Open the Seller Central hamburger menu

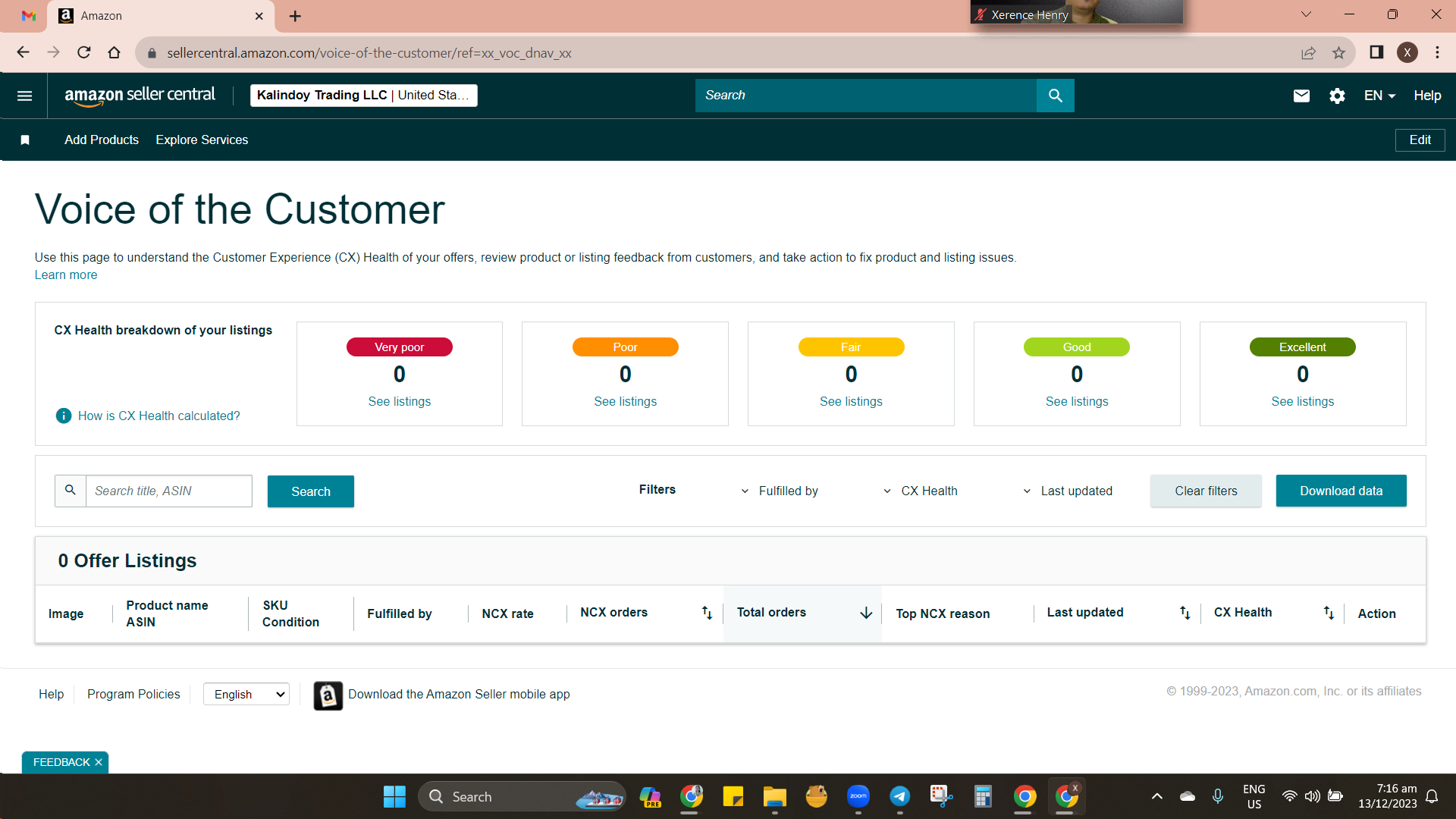(x=24, y=96)
